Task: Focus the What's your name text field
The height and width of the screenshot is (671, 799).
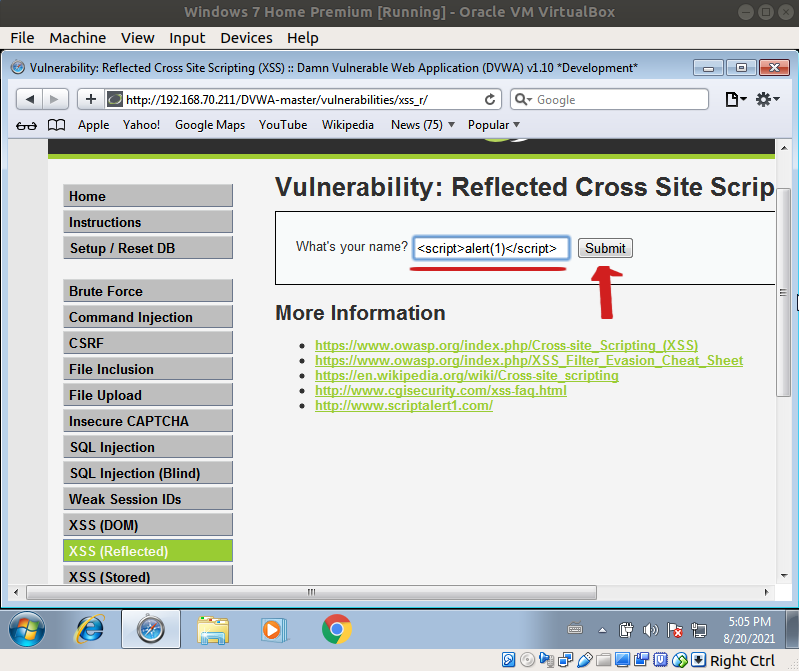Action: pyautogui.click(x=491, y=248)
